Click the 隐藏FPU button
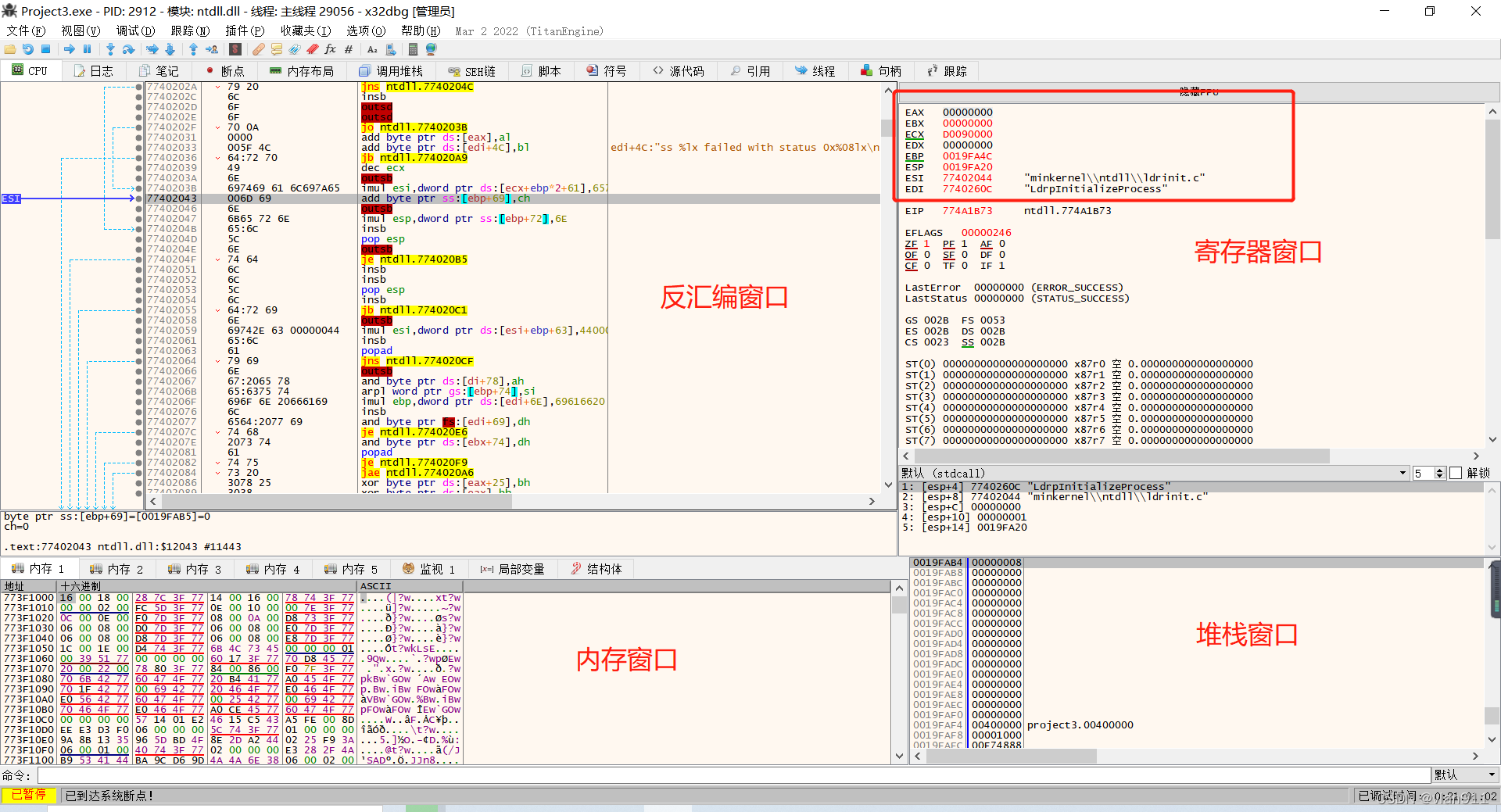The width and height of the screenshot is (1501, 812). point(1199,91)
